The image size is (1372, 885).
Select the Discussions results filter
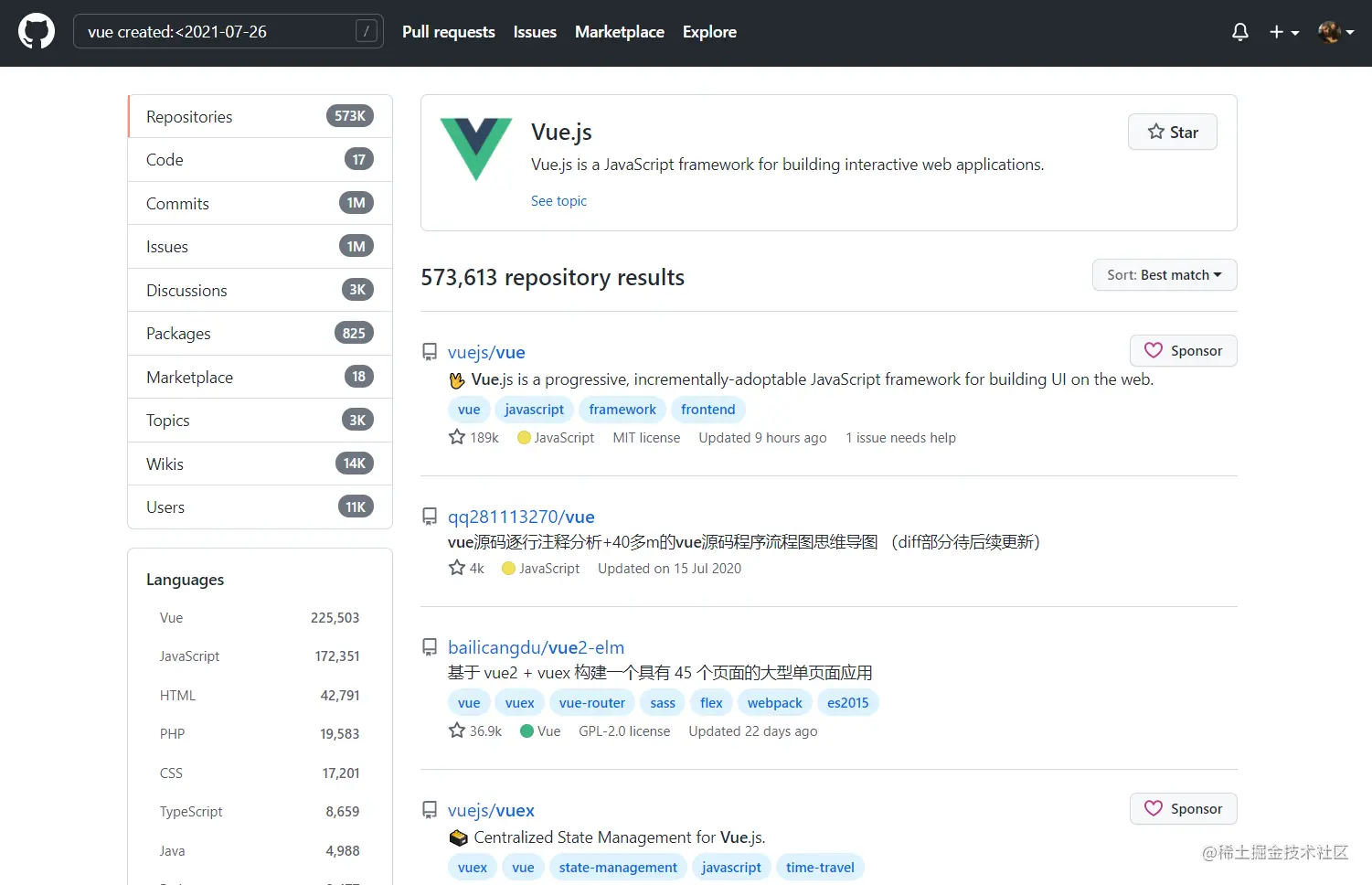click(x=261, y=290)
